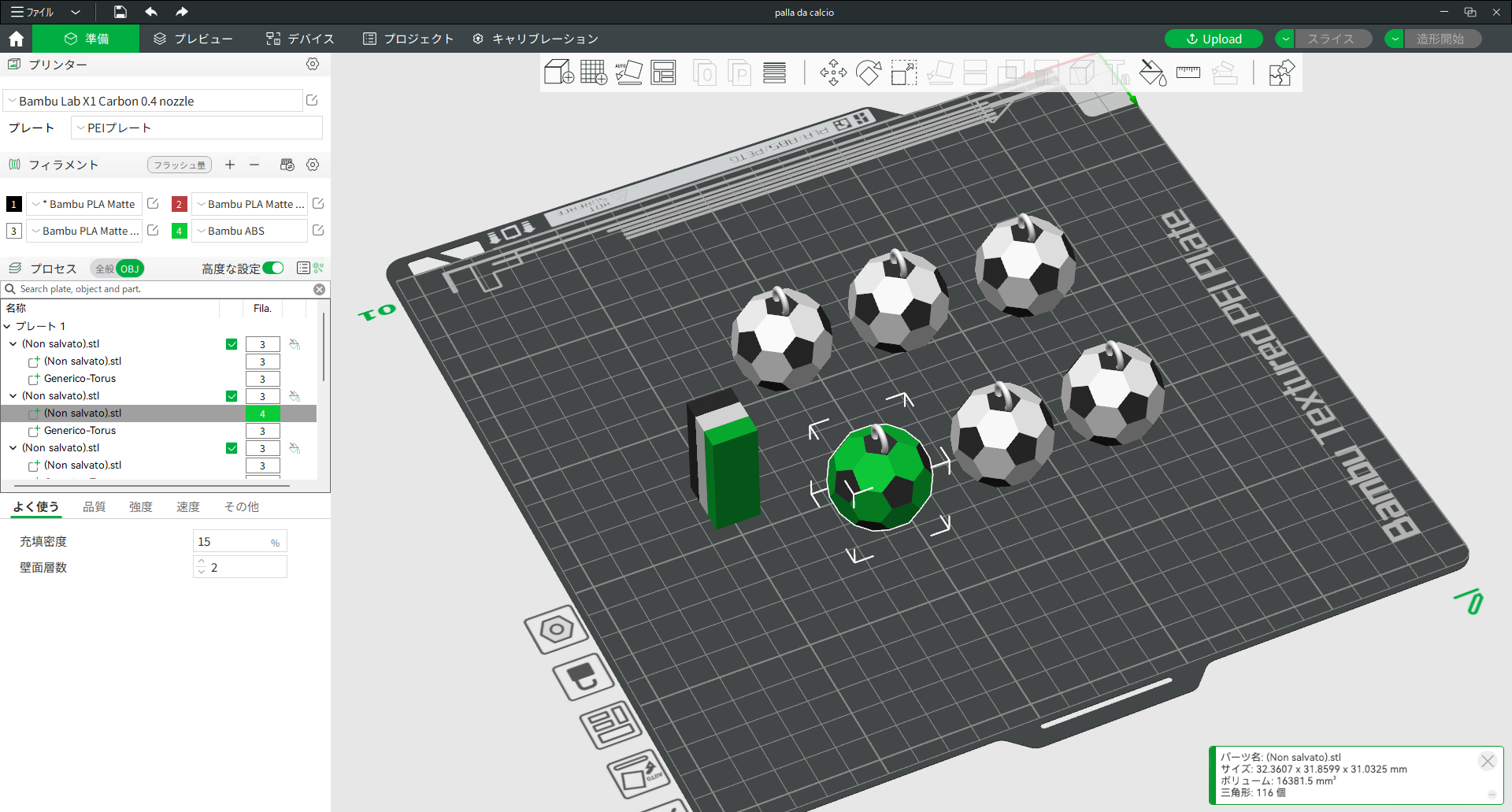Click the Add plate icon

click(594, 72)
